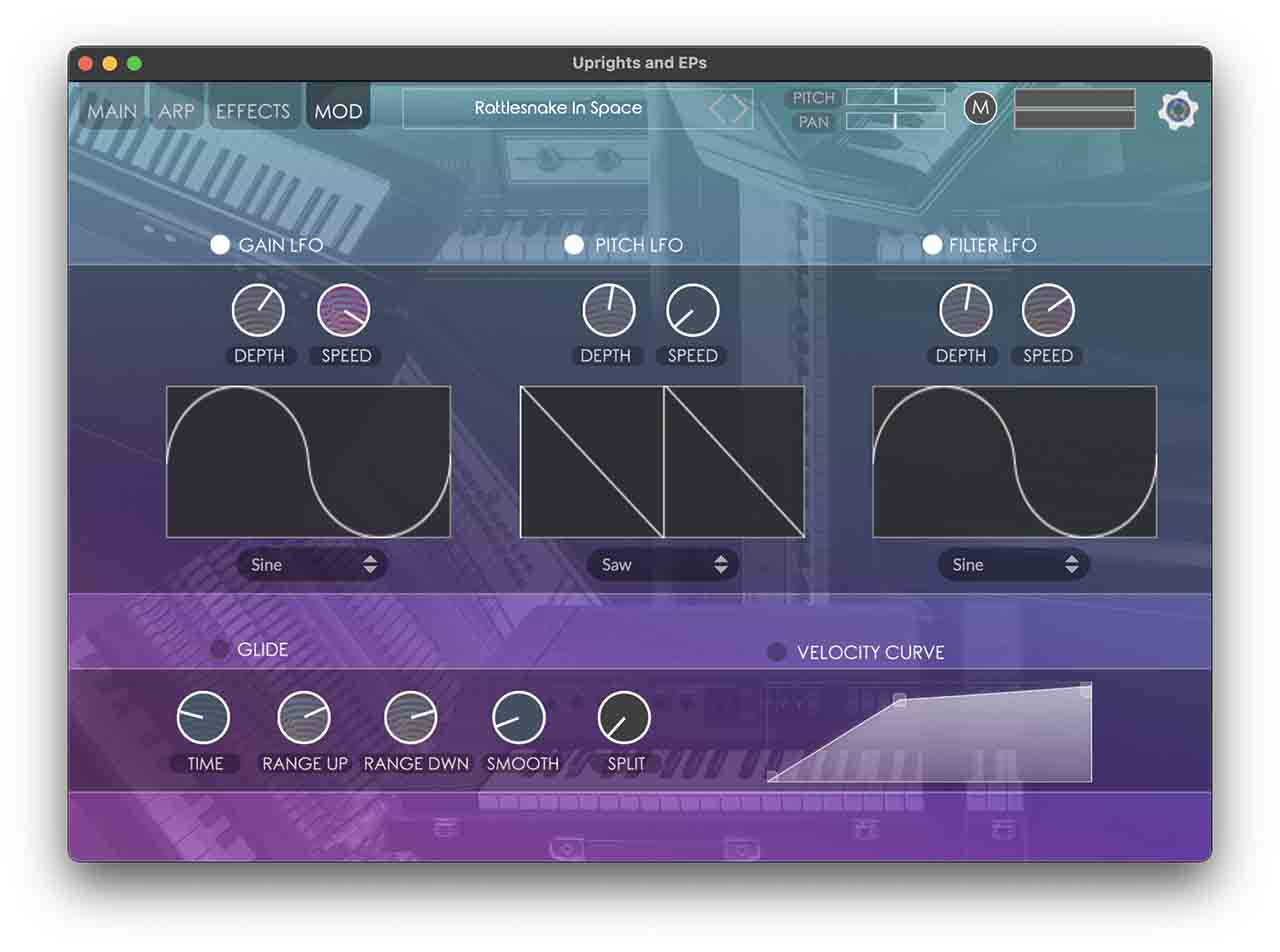The height and width of the screenshot is (952, 1280).
Task: Toggle the Gain LFO on/off
Action: 220,245
